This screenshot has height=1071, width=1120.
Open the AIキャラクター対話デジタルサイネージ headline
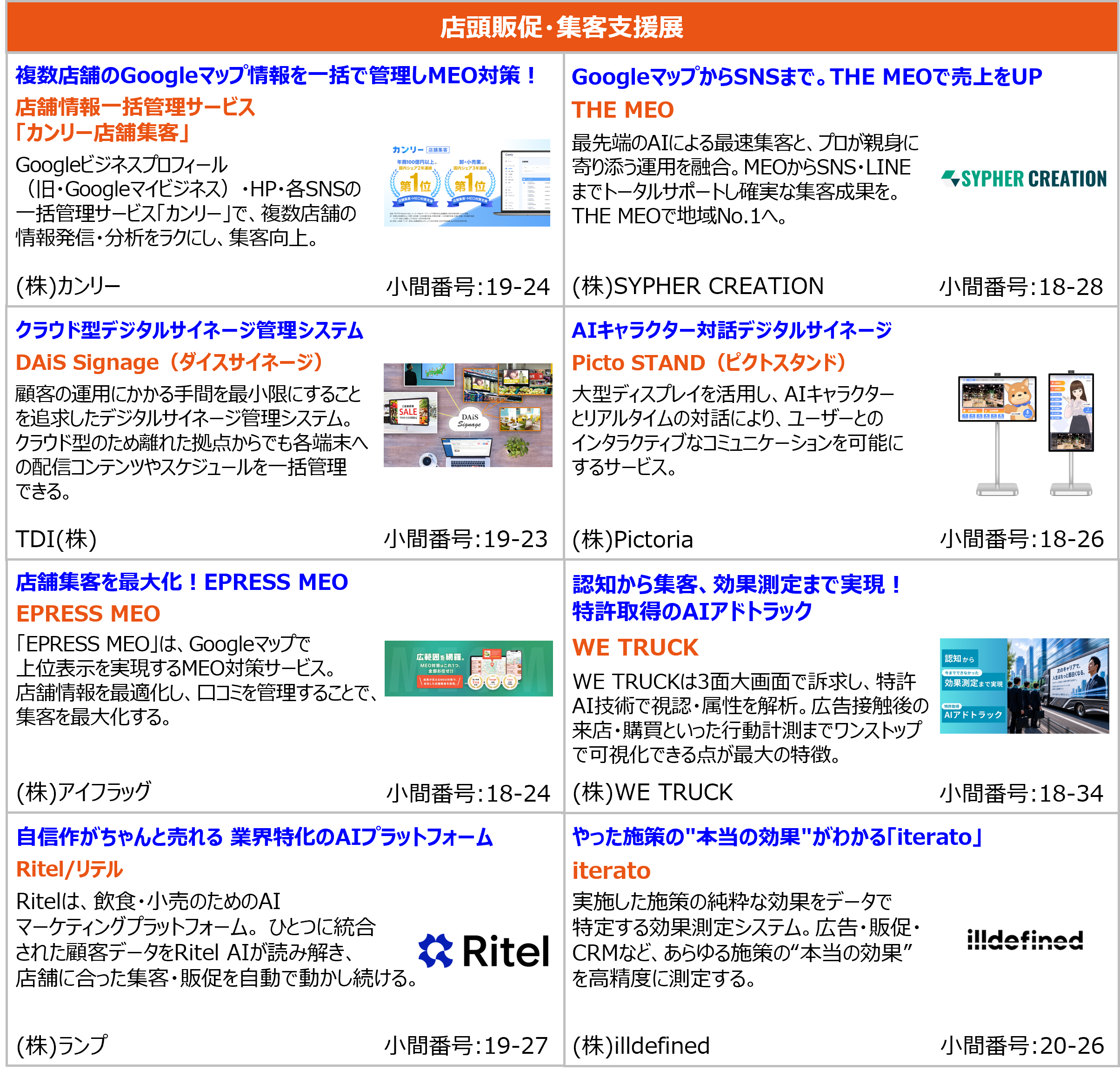[732, 330]
